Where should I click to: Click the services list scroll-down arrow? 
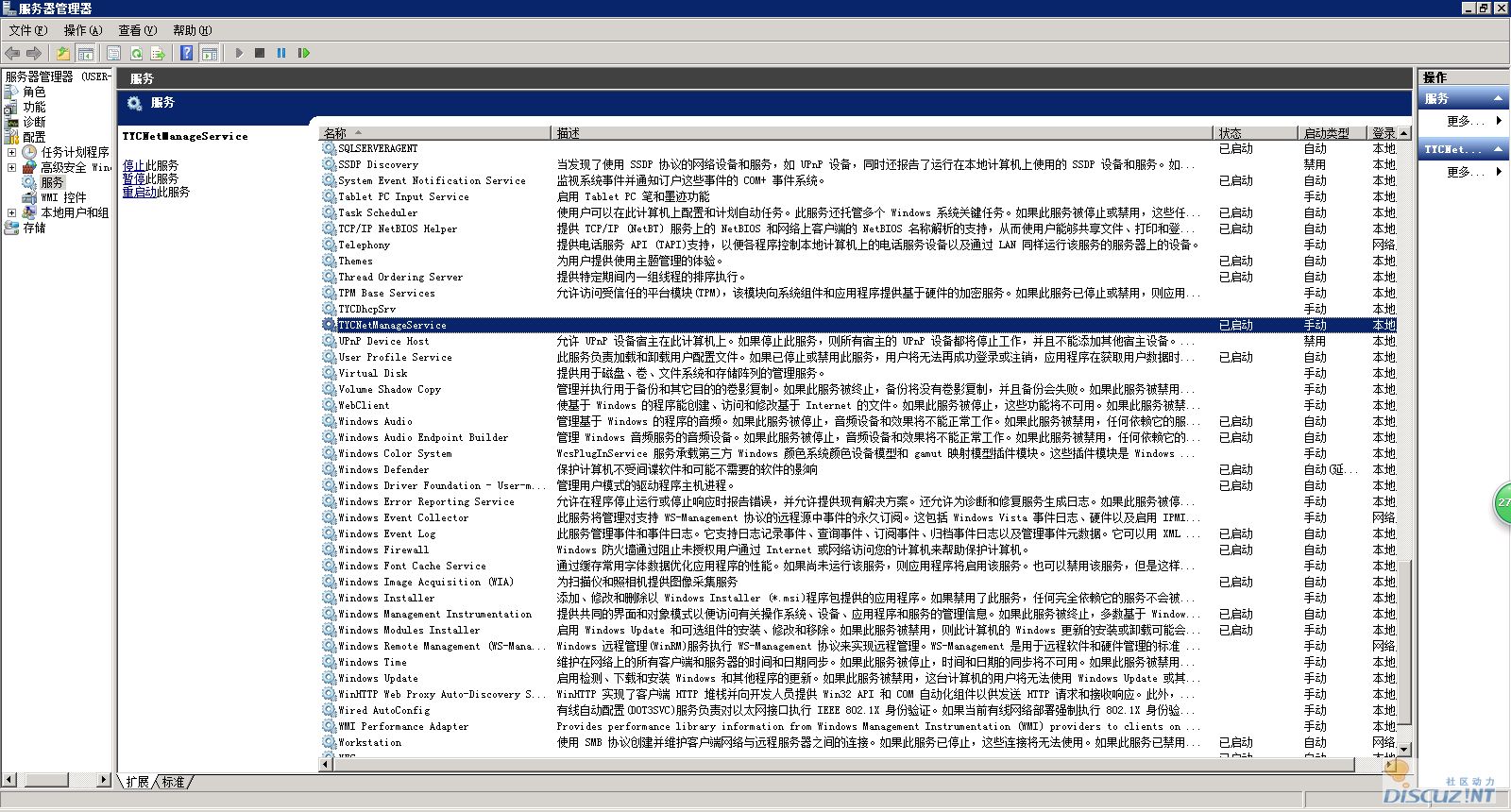pyautogui.click(x=1404, y=749)
